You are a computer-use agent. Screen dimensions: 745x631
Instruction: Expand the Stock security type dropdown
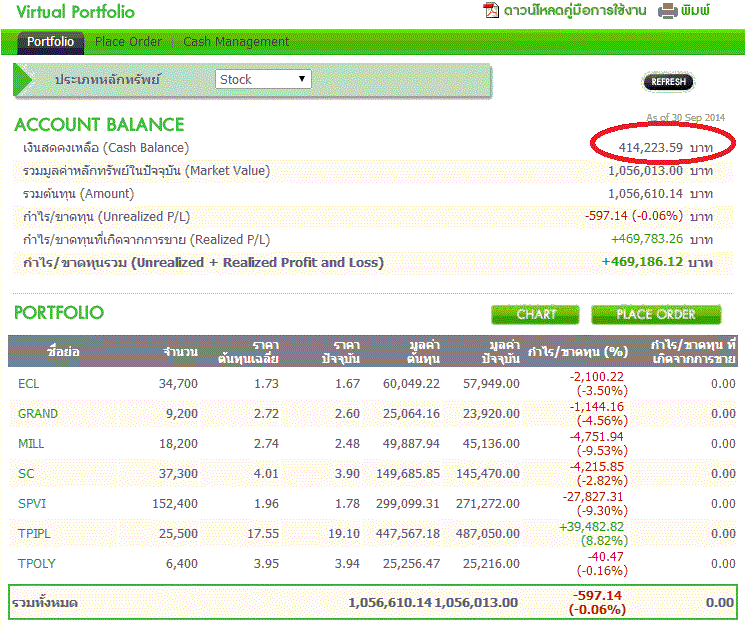(x=264, y=79)
